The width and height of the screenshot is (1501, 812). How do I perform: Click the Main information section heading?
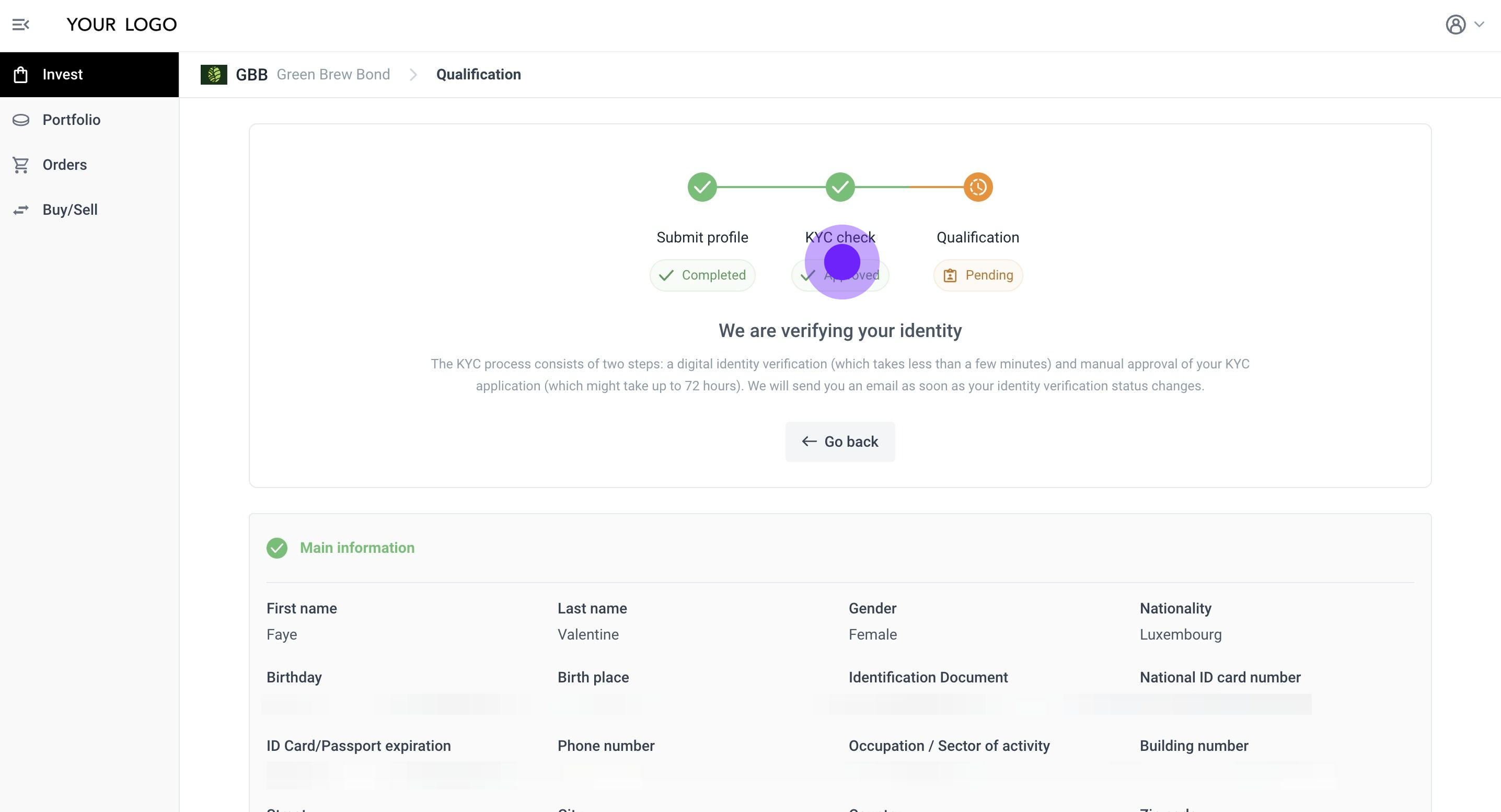tap(356, 548)
